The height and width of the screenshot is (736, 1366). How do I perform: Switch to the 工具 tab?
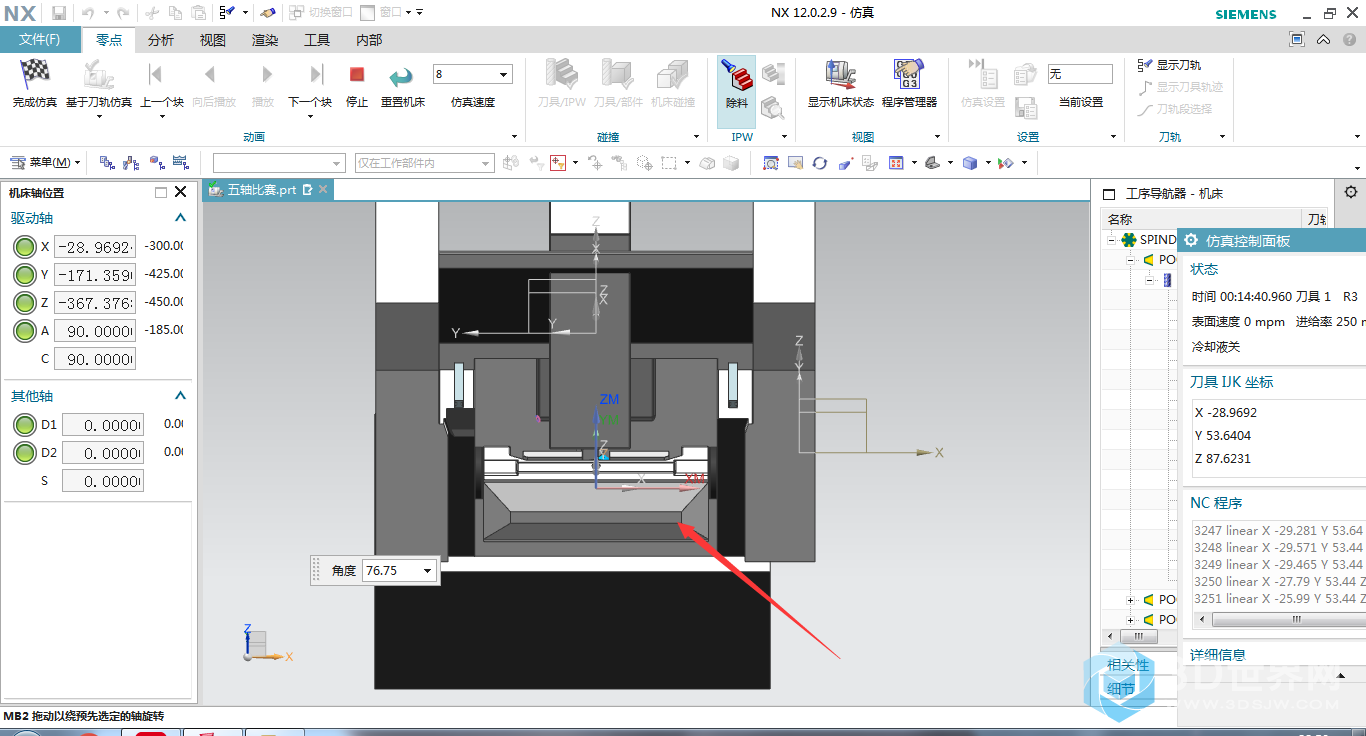(317, 40)
